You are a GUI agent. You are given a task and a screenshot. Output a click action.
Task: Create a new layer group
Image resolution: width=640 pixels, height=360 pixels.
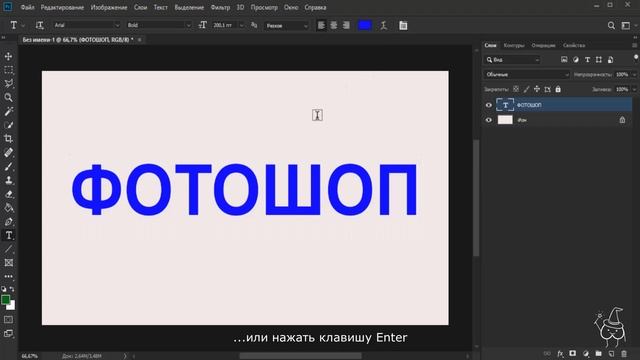[x=598, y=353]
